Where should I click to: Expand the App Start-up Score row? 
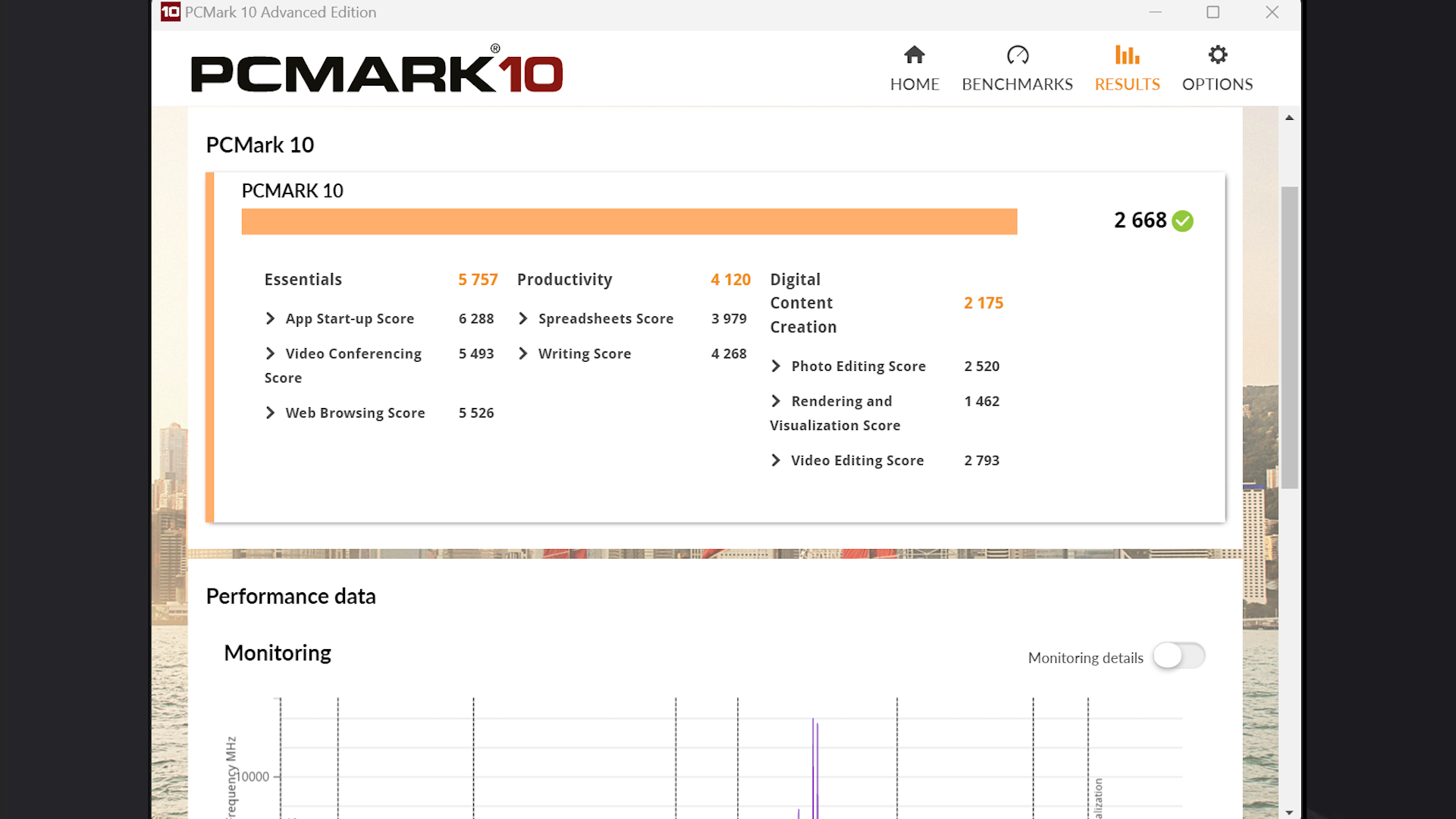[x=271, y=318]
